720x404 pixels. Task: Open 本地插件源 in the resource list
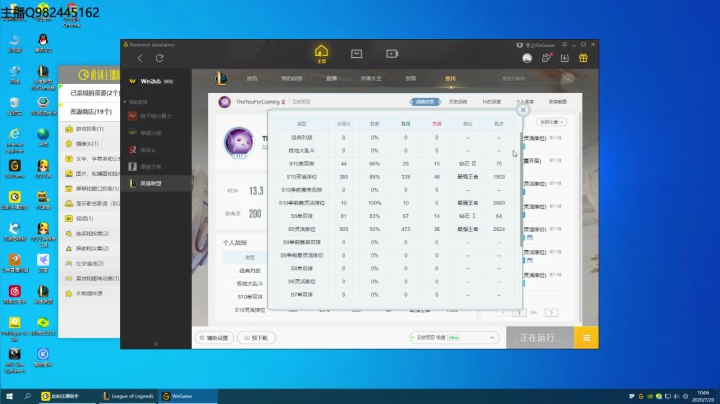[89, 293]
